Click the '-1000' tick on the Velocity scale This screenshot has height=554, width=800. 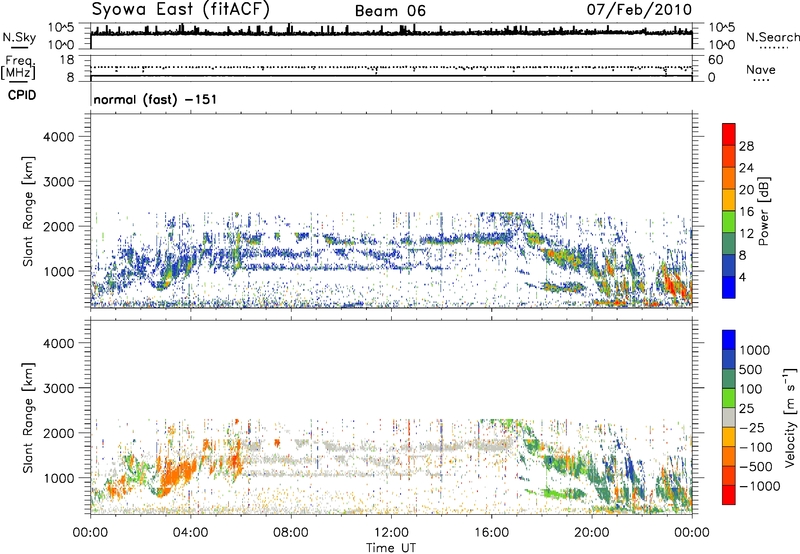coord(759,486)
